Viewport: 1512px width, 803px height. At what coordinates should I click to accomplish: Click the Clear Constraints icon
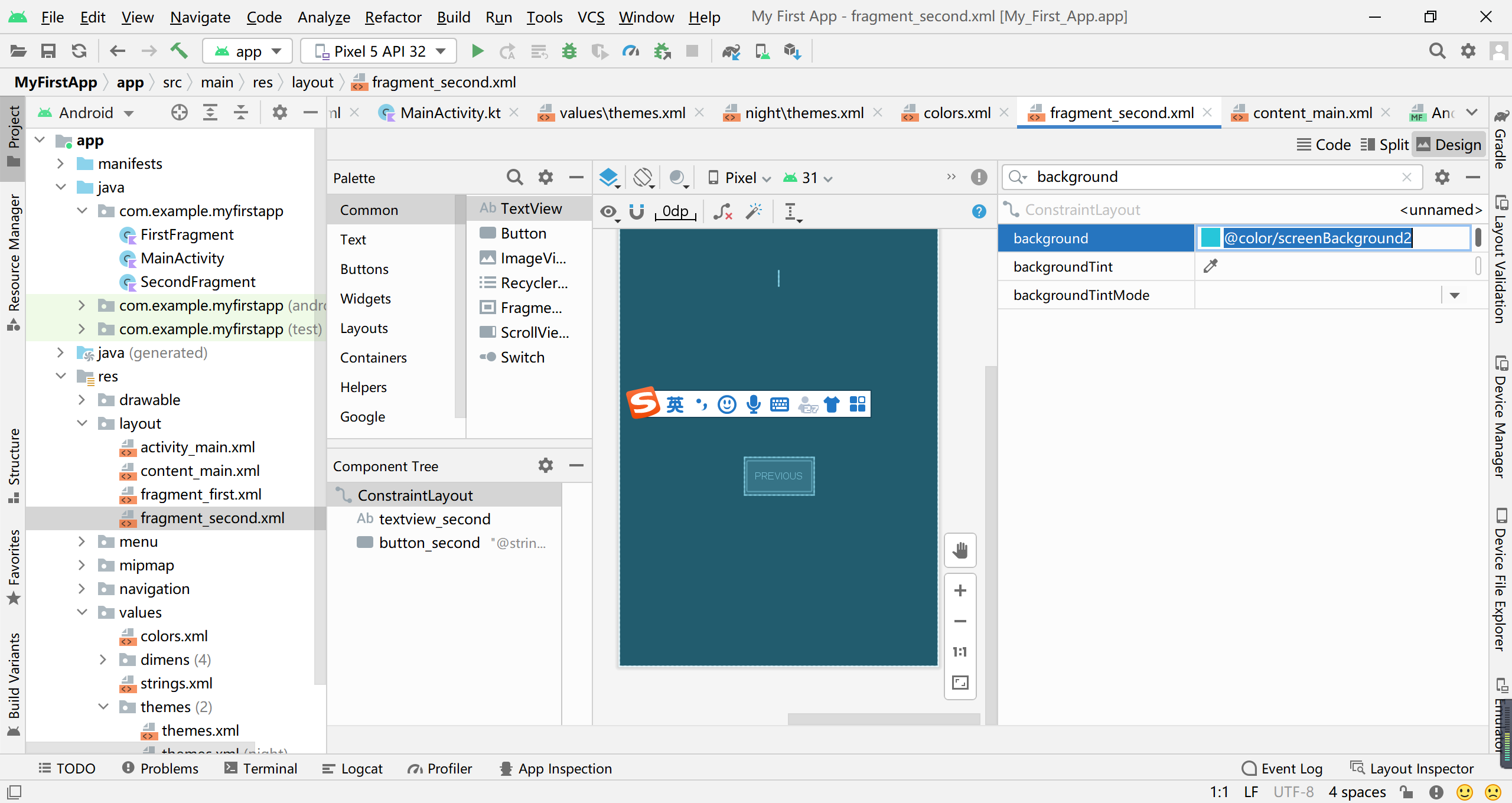point(722,211)
